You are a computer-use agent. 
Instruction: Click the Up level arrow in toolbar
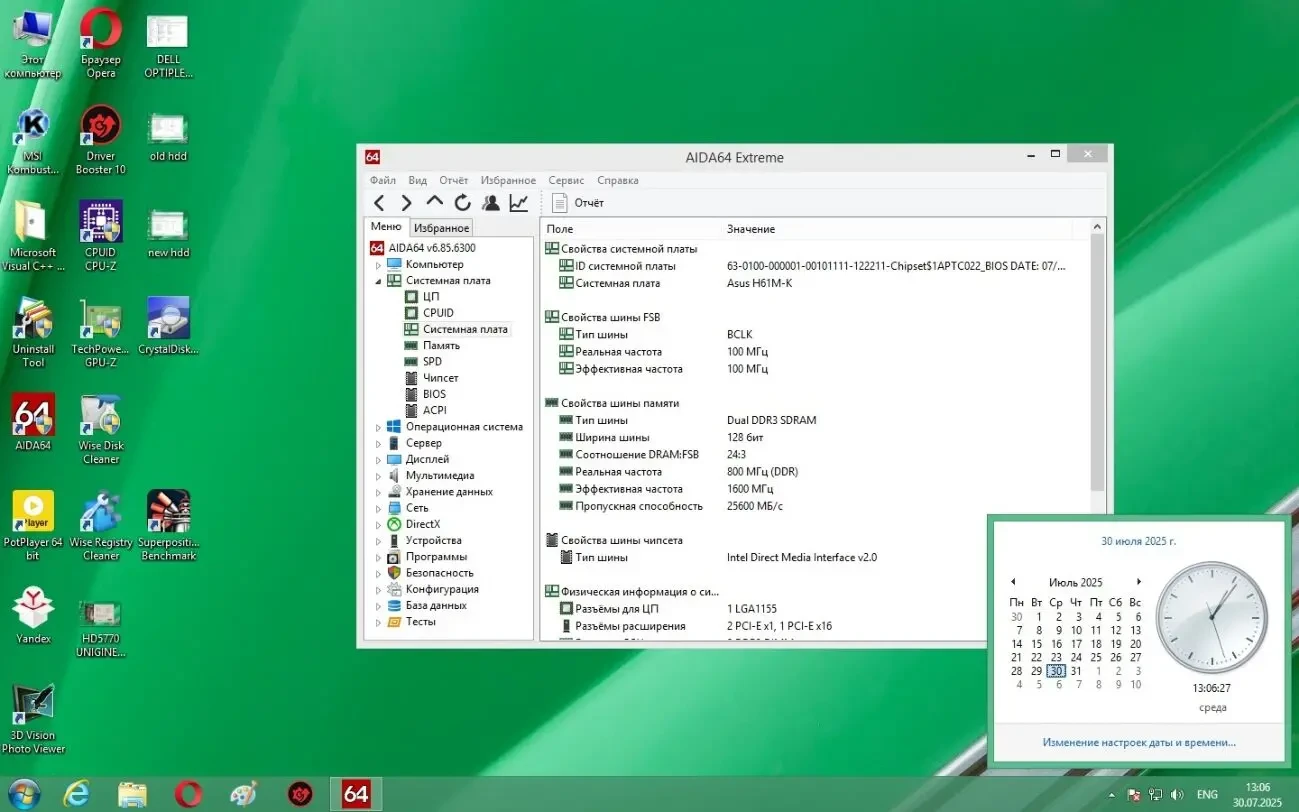click(434, 202)
